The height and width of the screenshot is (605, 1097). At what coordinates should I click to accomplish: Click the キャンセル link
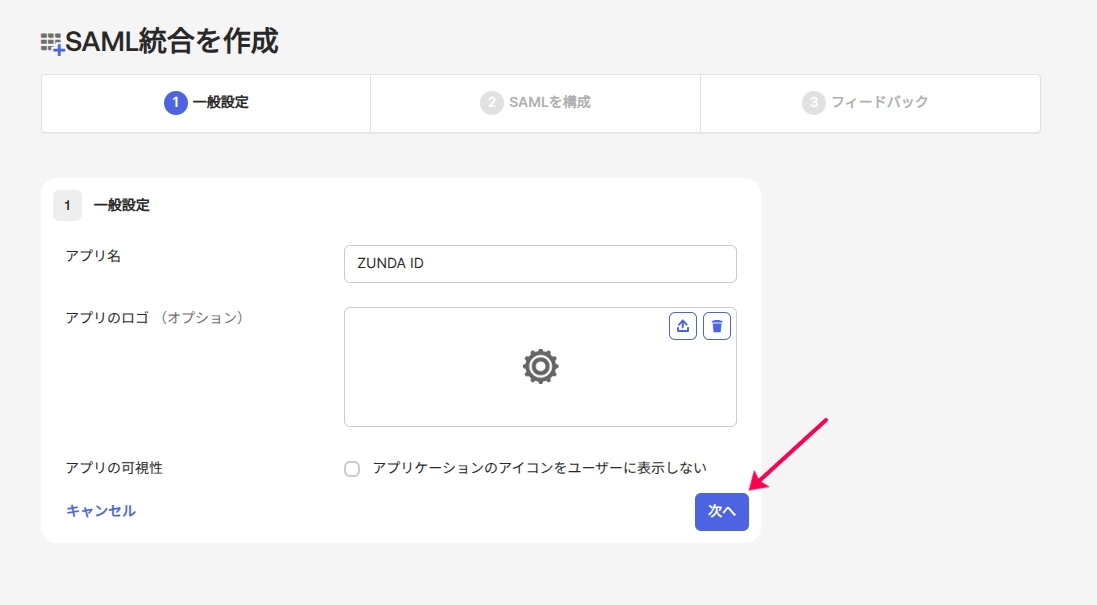(x=101, y=511)
